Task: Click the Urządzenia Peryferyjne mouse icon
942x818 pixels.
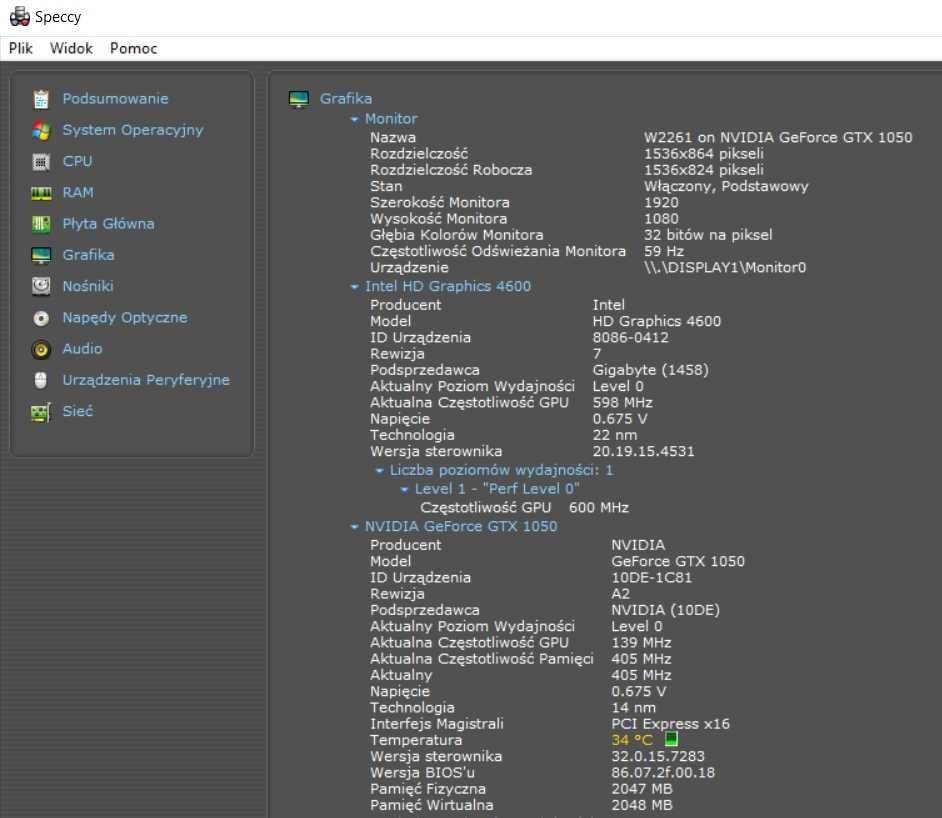Action: 41,380
